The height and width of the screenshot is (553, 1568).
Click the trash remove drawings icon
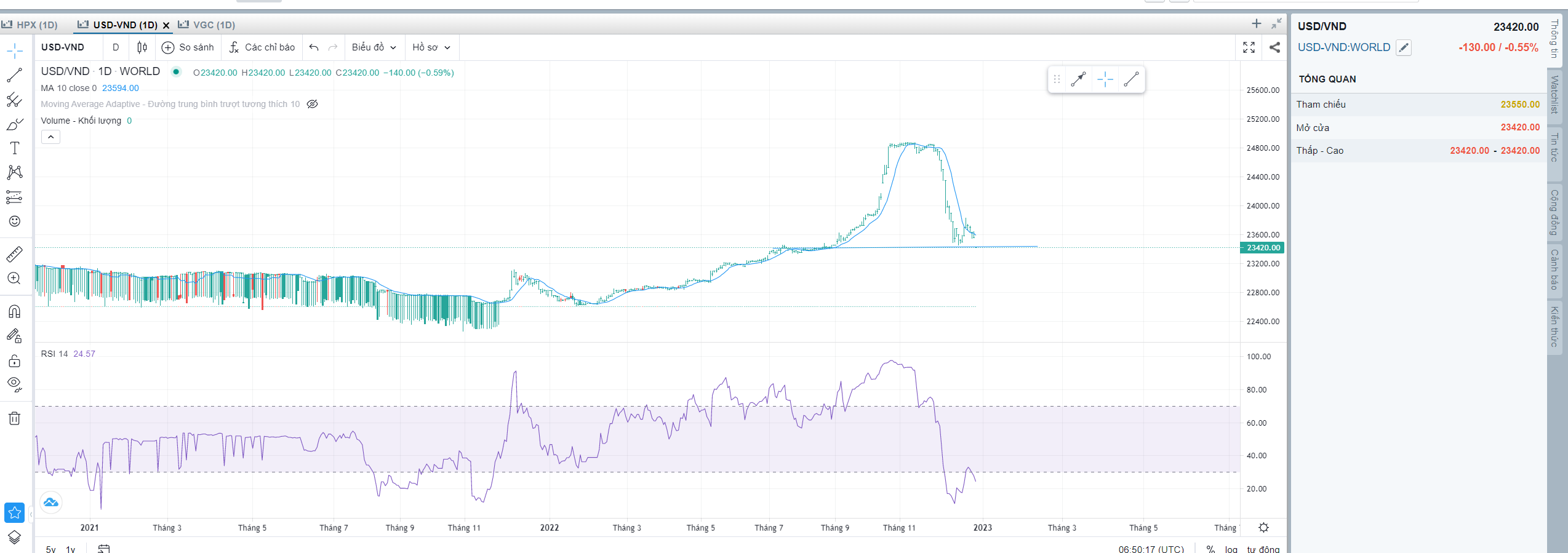[15, 419]
